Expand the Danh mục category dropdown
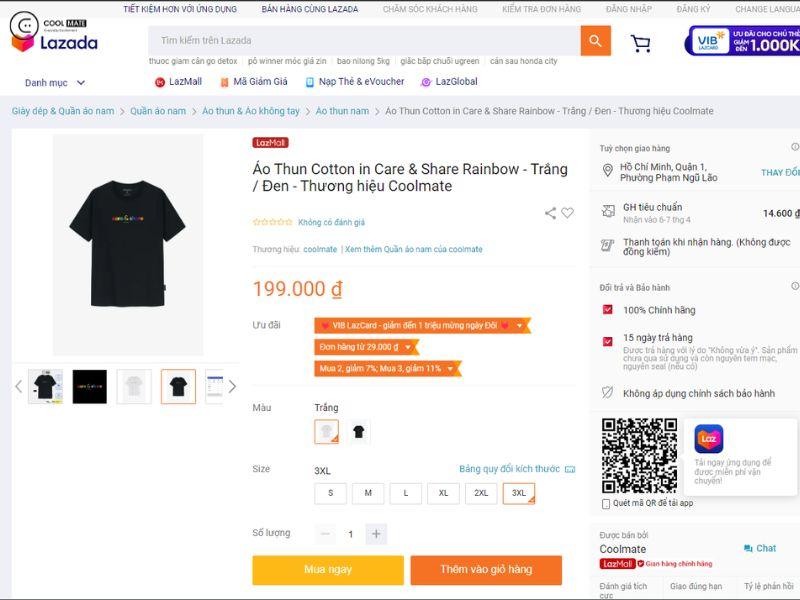 click(55, 83)
